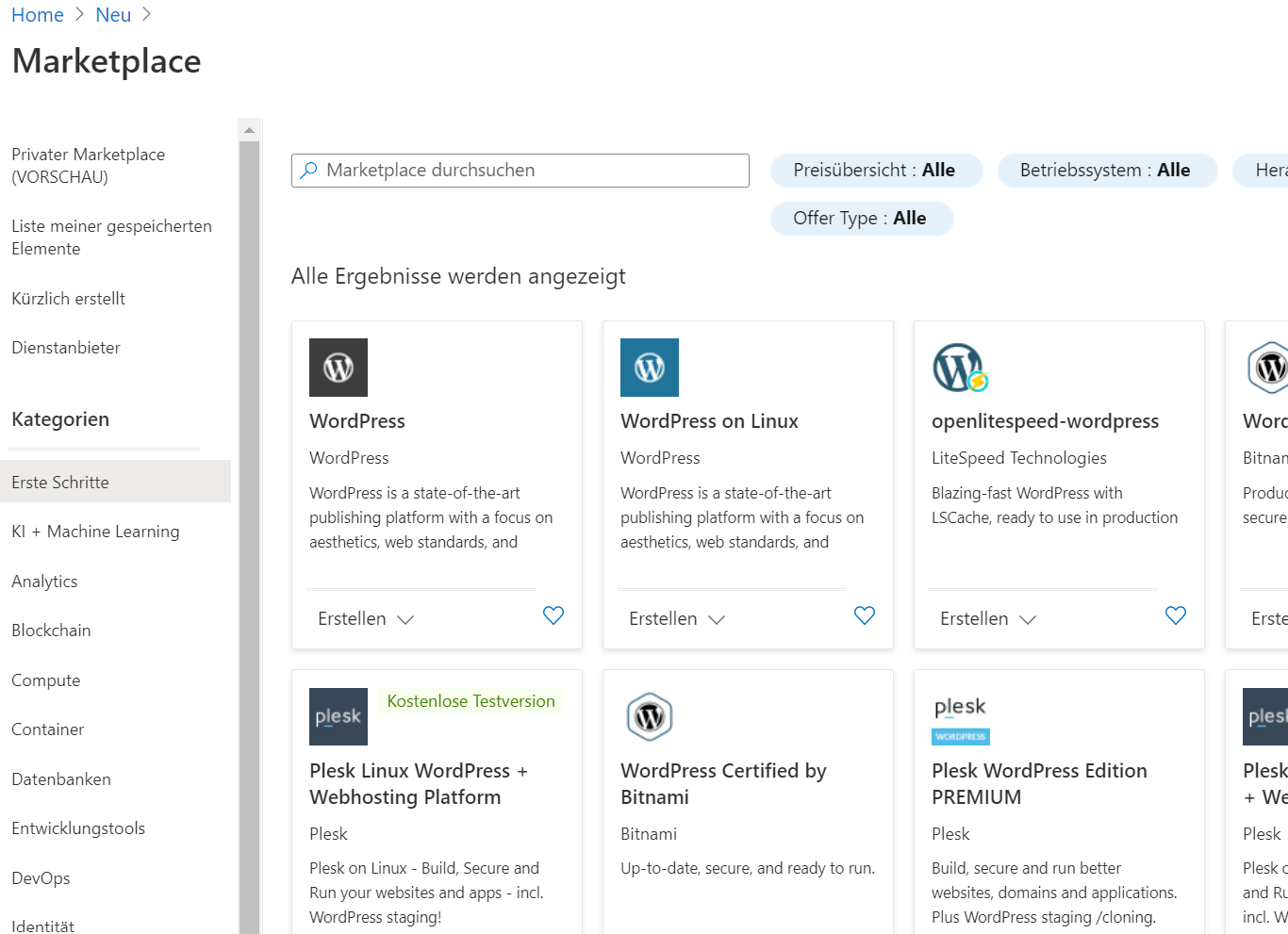This screenshot has height=934, width=1288.
Task: Go to Home breadcrumb
Action: pos(38,15)
